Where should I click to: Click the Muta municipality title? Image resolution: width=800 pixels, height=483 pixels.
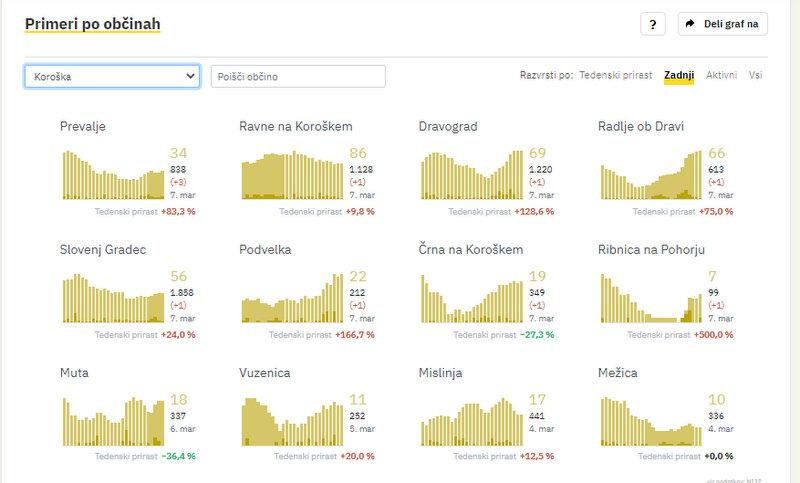coord(75,372)
